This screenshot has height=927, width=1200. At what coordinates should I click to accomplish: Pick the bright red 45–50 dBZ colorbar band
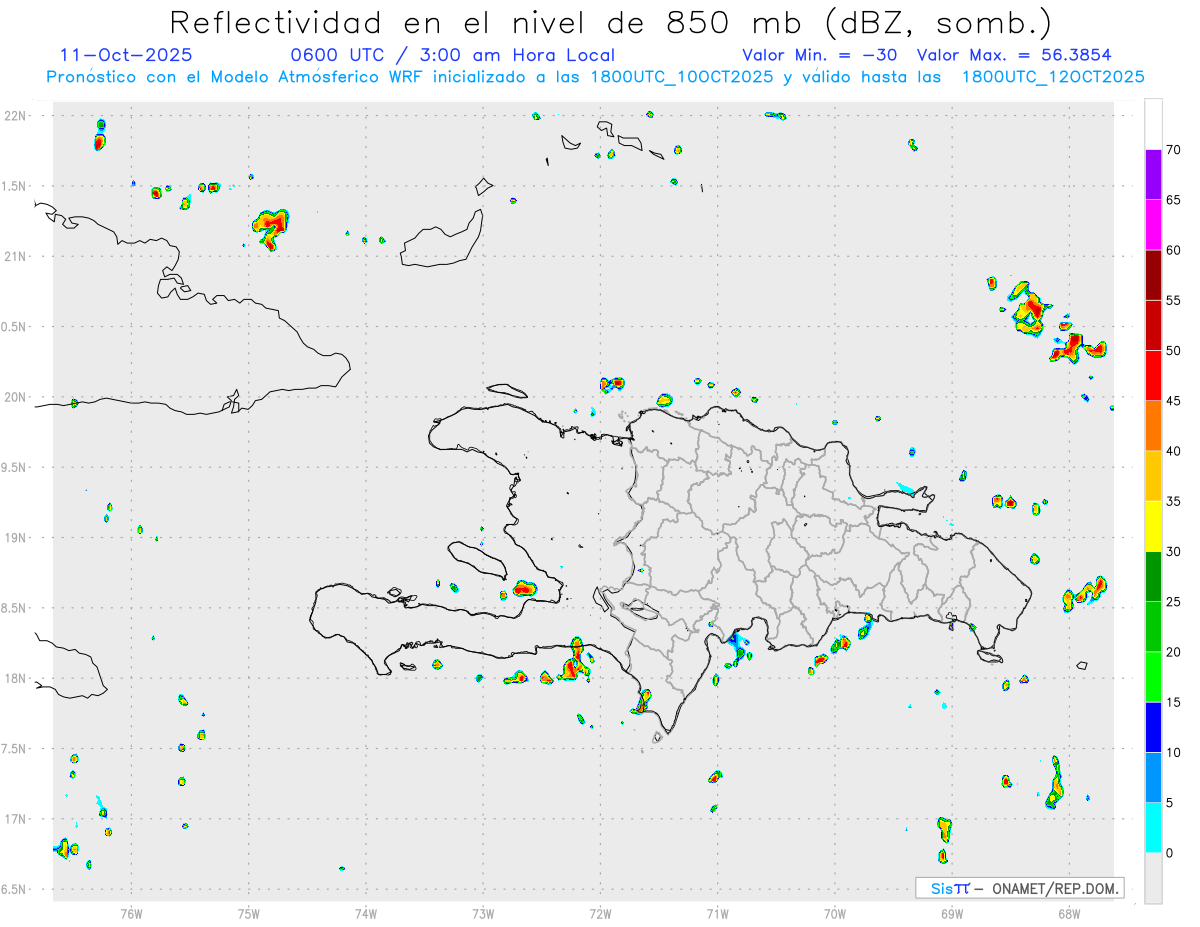(x=1153, y=375)
